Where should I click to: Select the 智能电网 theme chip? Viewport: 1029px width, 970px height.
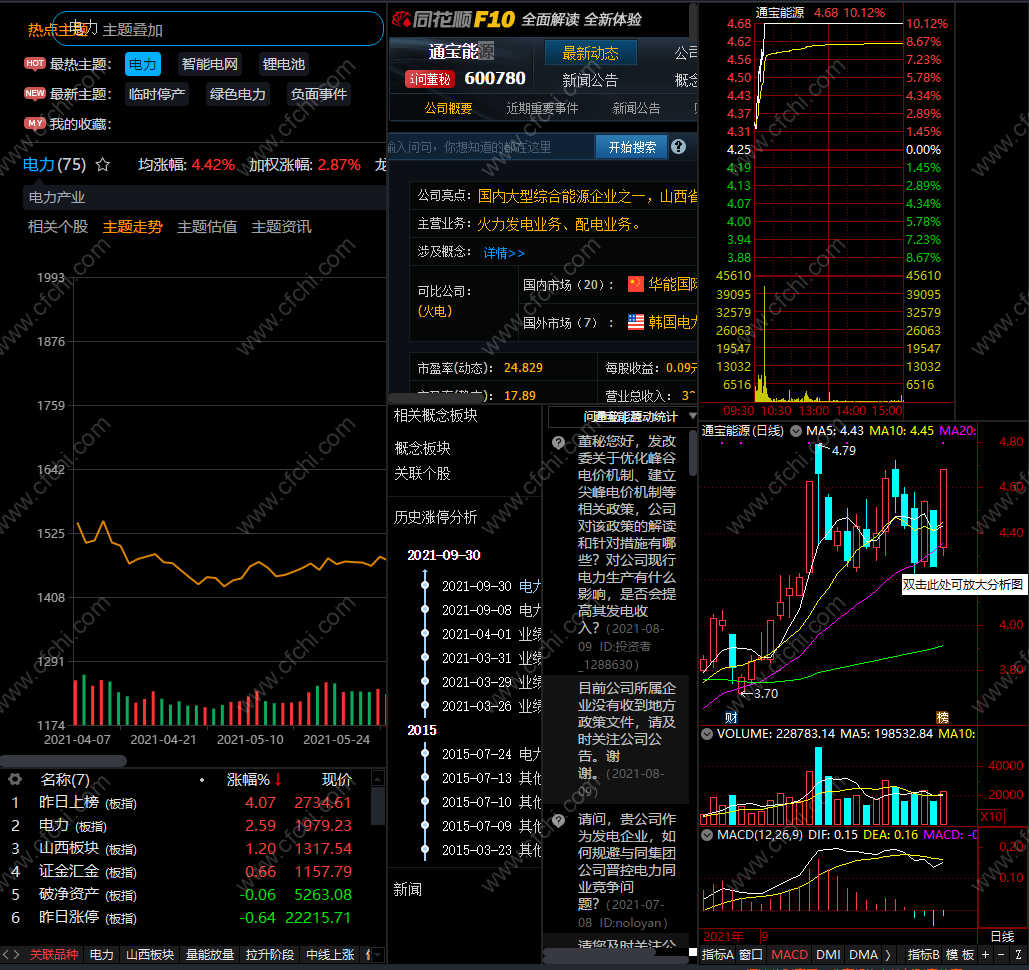point(210,64)
